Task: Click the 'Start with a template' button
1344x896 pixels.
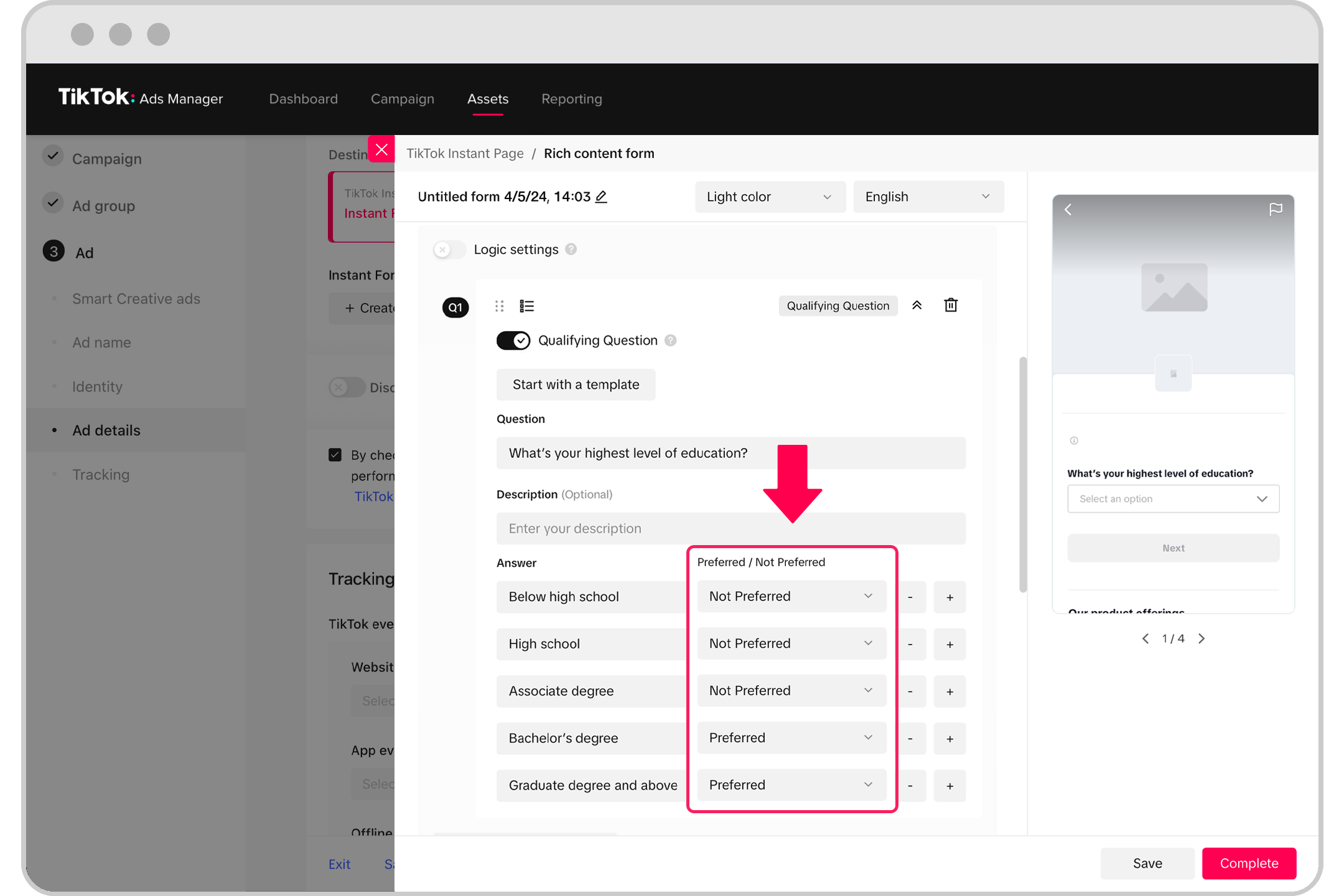Action: [575, 383]
